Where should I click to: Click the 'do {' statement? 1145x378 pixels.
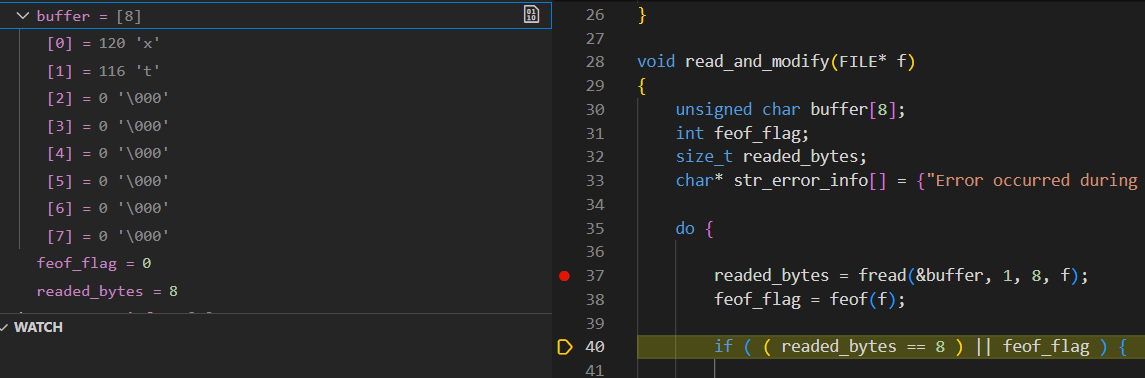[x=694, y=228]
